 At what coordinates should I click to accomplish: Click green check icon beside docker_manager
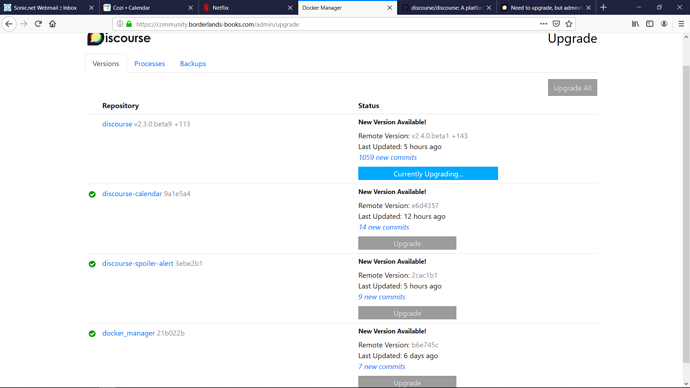coord(92,333)
